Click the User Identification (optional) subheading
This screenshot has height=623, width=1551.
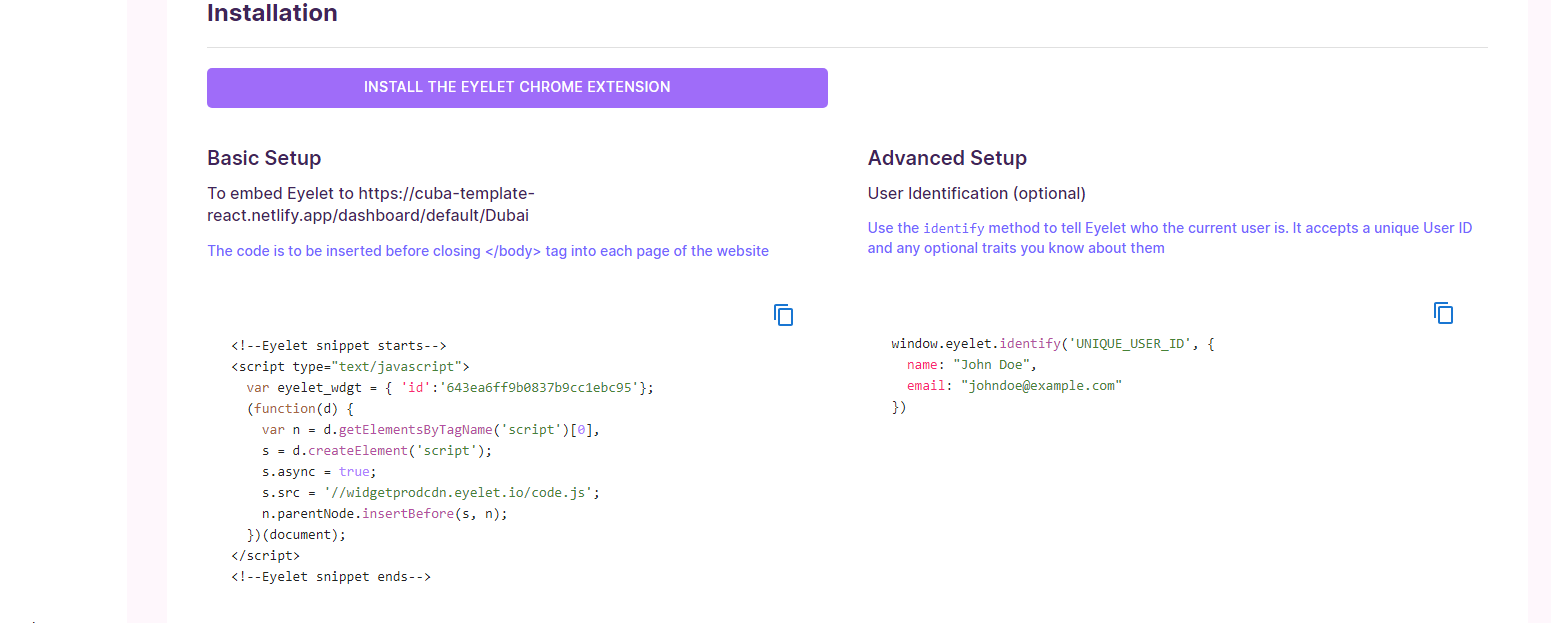(x=976, y=193)
